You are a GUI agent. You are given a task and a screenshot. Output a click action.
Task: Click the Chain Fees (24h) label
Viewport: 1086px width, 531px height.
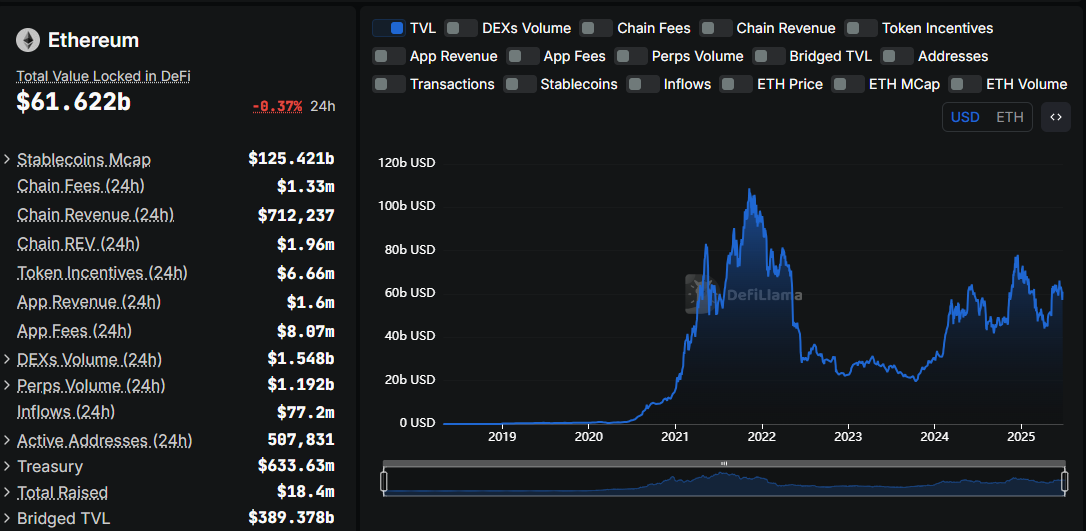pyautogui.click(x=81, y=186)
